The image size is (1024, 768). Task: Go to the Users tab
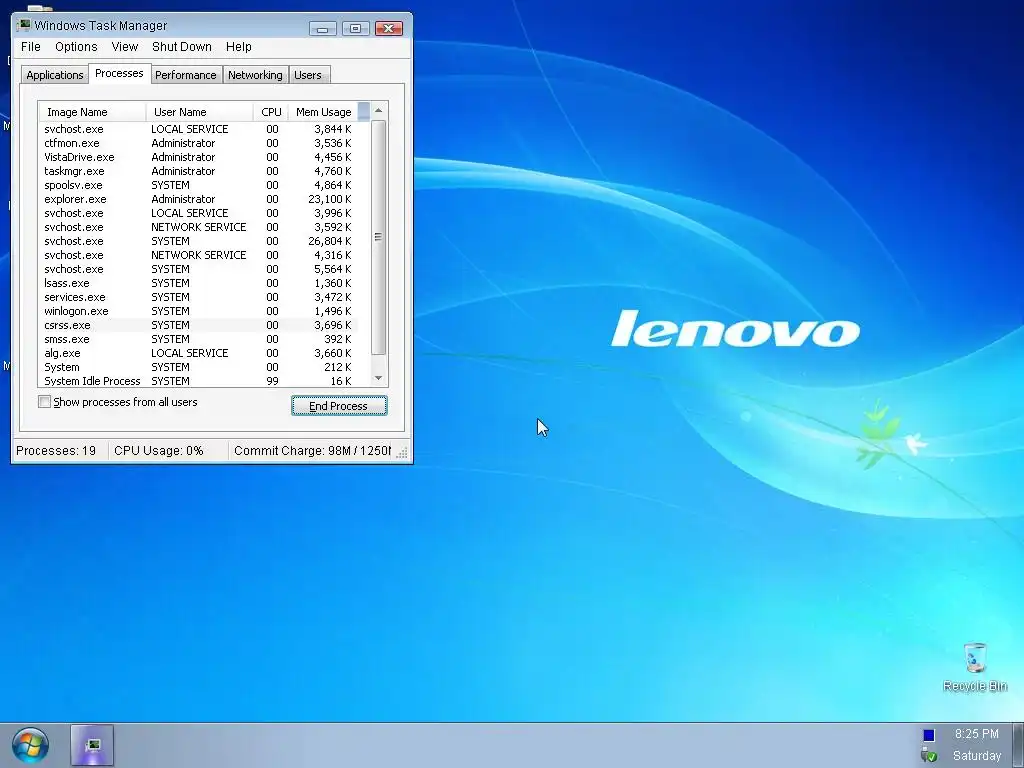(x=308, y=75)
